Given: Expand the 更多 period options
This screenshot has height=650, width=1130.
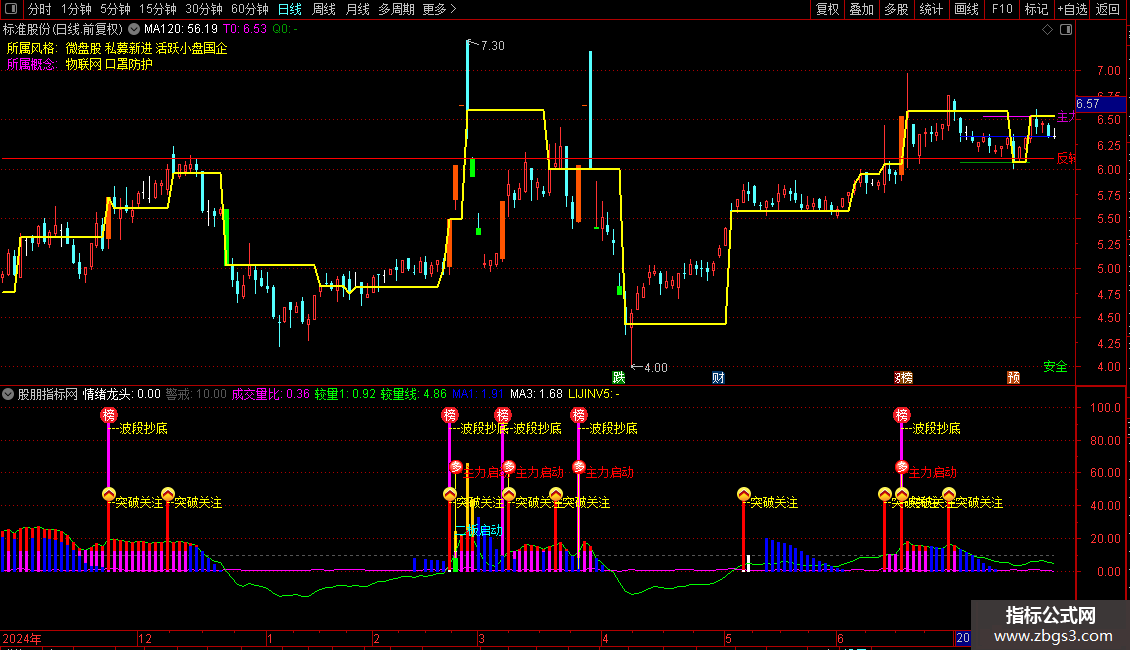Looking at the screenshot, I should [440, 9].
